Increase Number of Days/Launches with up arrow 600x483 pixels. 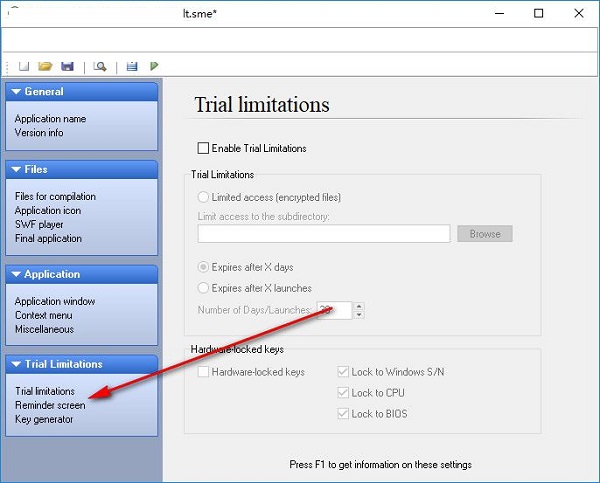[360, 305]
